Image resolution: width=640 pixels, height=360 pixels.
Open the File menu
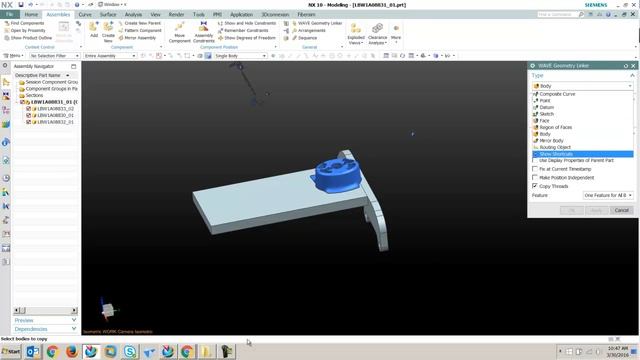(9, 15)
